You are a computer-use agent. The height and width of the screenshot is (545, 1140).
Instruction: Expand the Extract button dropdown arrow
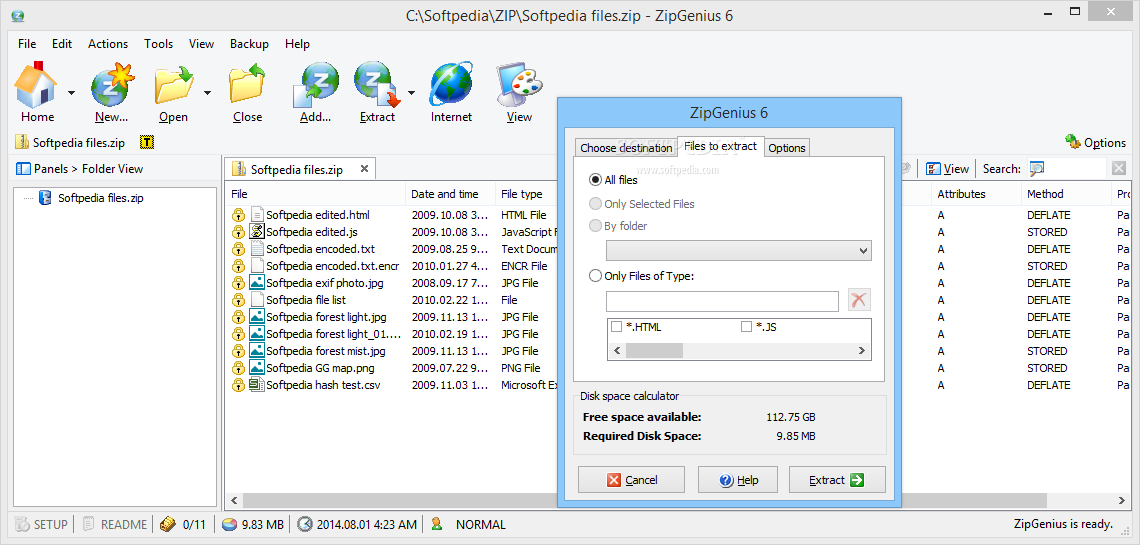coord(411,92)
